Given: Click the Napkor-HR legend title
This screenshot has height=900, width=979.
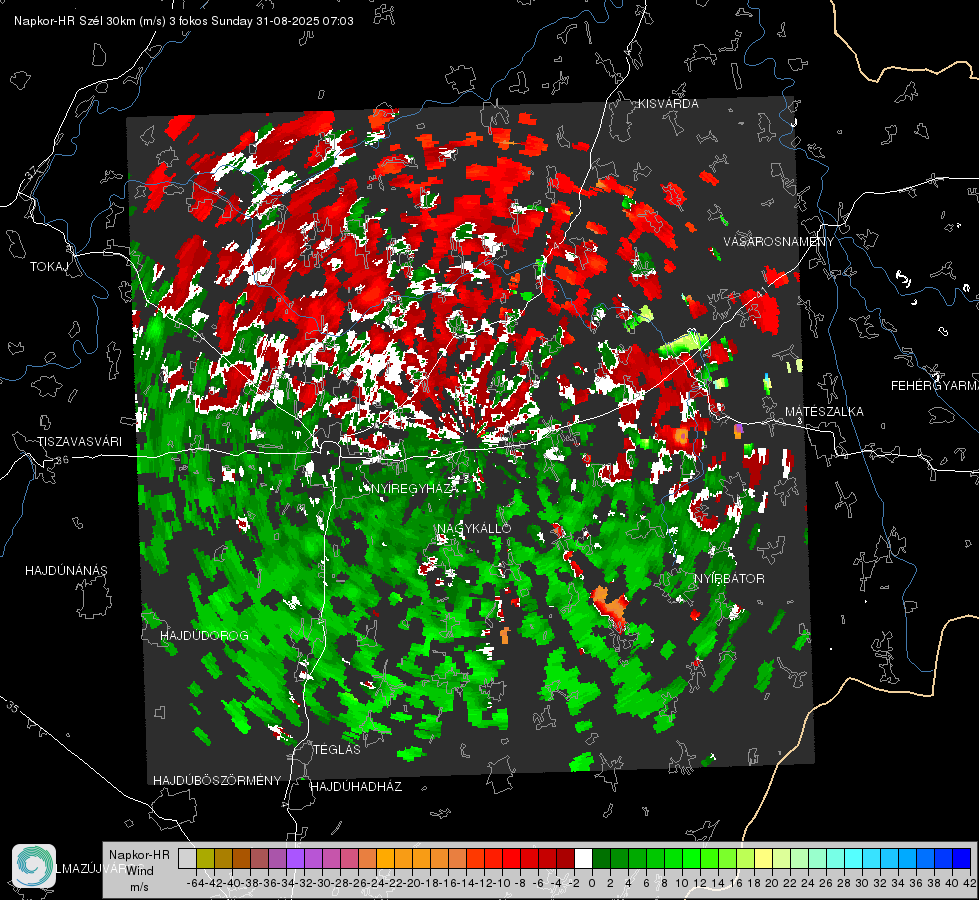Looking at the screenshot, I should tap(139, 855).
